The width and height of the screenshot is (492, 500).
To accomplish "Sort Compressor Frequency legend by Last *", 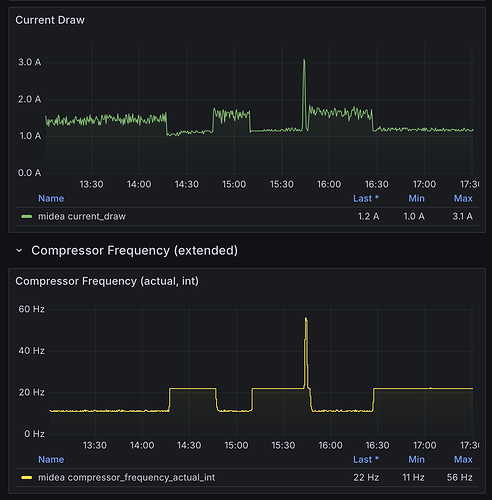I will (x=366, y=459).
